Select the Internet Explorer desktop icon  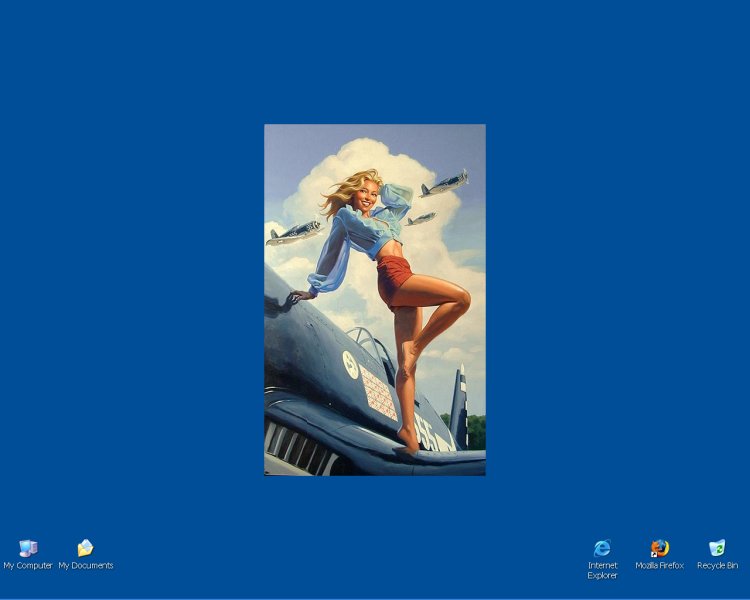tap(602, 548)
